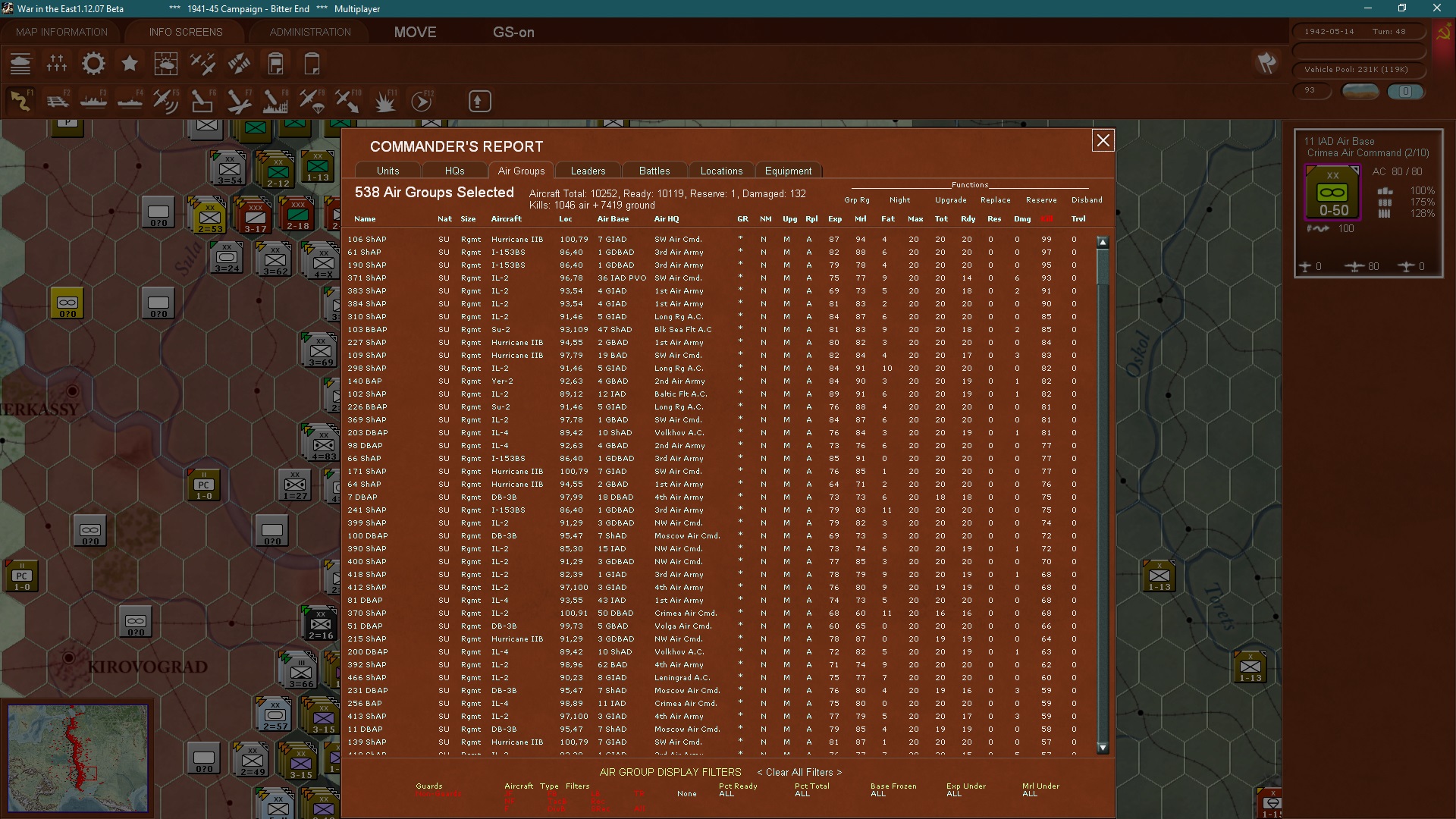Click the Night function button
This screenshot has height=819, width=1456.
tap(900, 200)
